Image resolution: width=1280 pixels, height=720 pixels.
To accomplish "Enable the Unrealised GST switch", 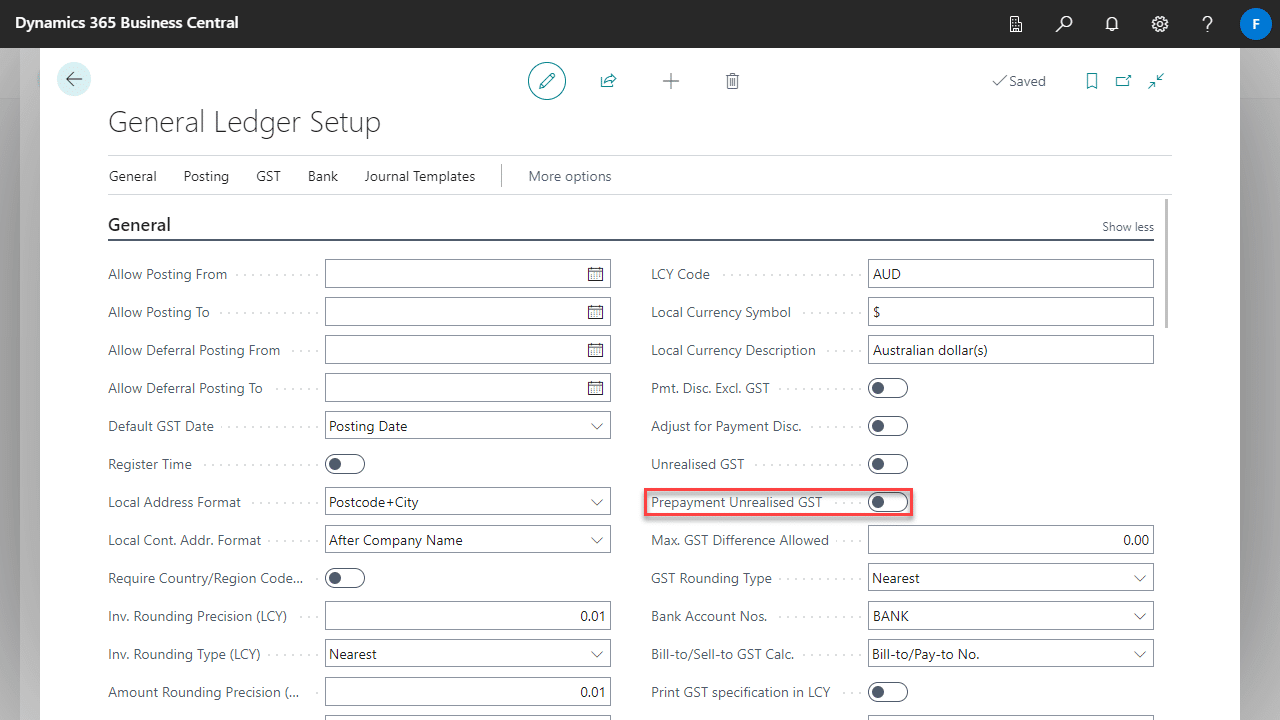I will 888,464.
